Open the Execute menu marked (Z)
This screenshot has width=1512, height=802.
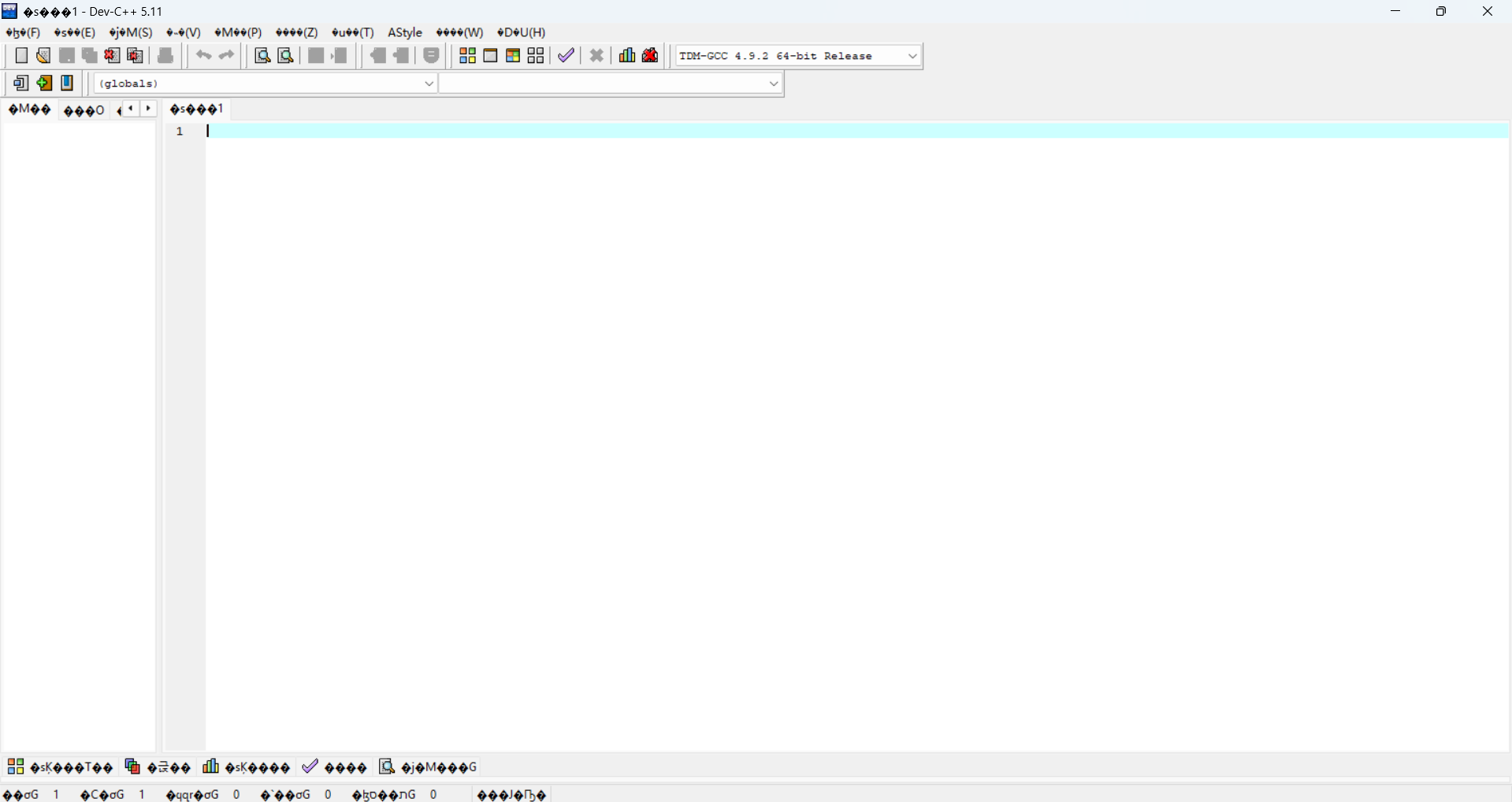297,32
